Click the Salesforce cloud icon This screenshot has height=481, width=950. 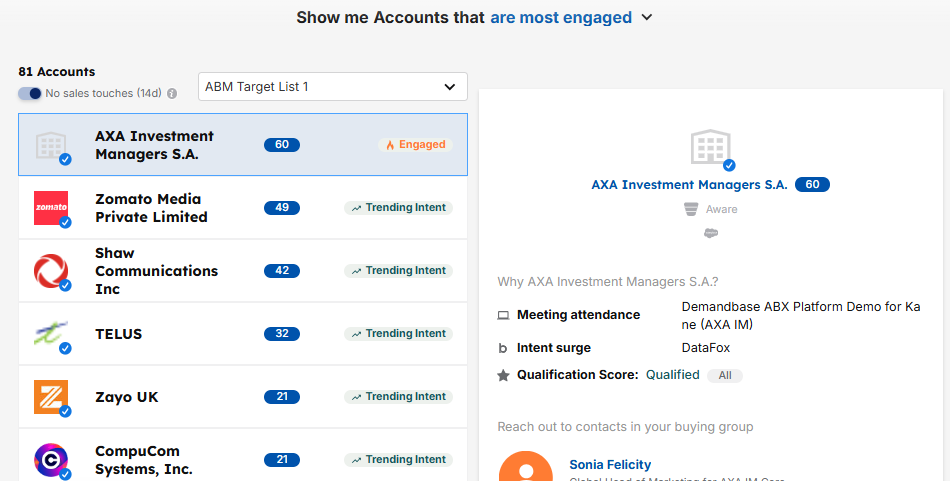pos(711,233)
